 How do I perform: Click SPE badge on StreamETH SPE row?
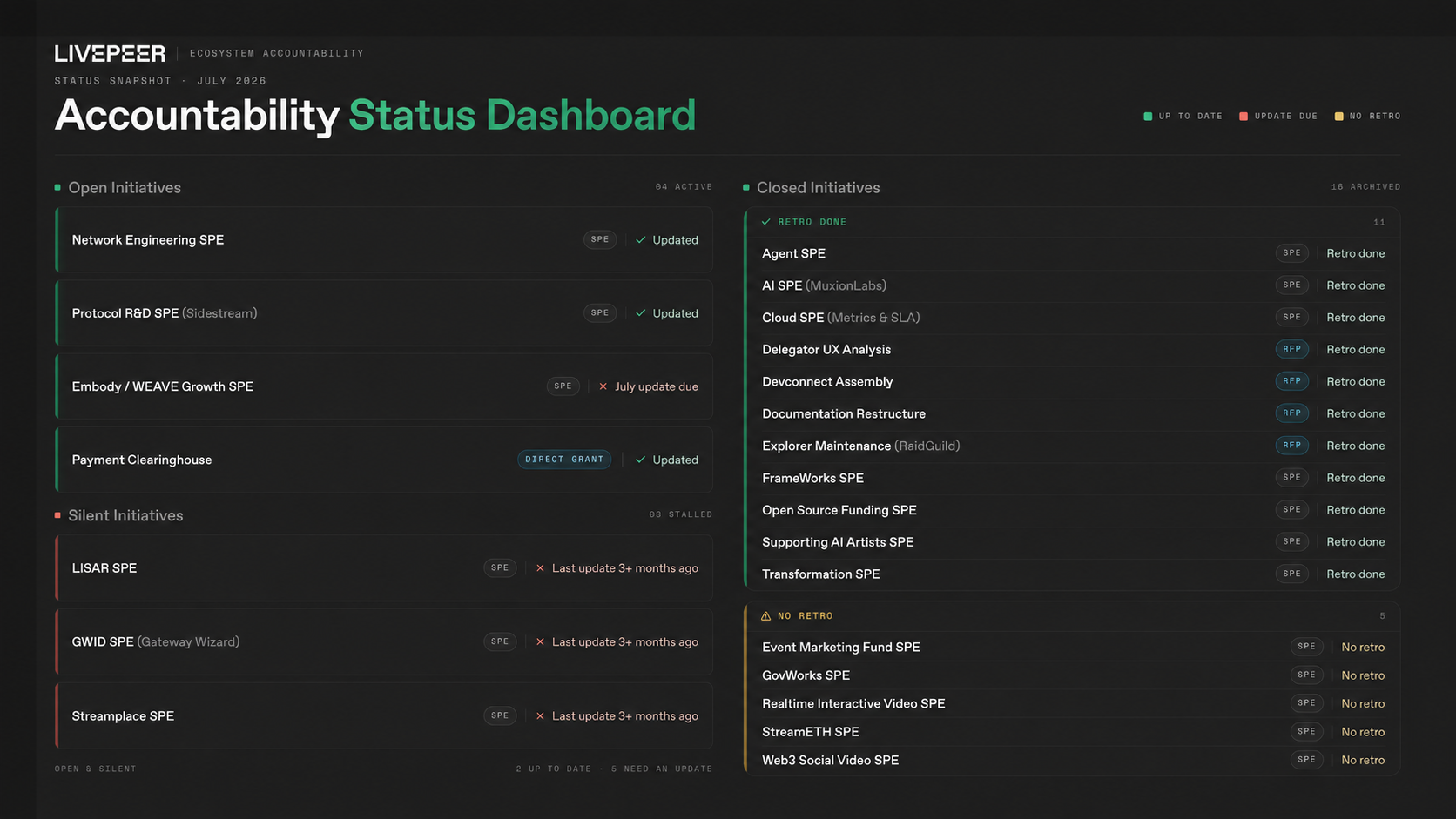(1307, 732)
